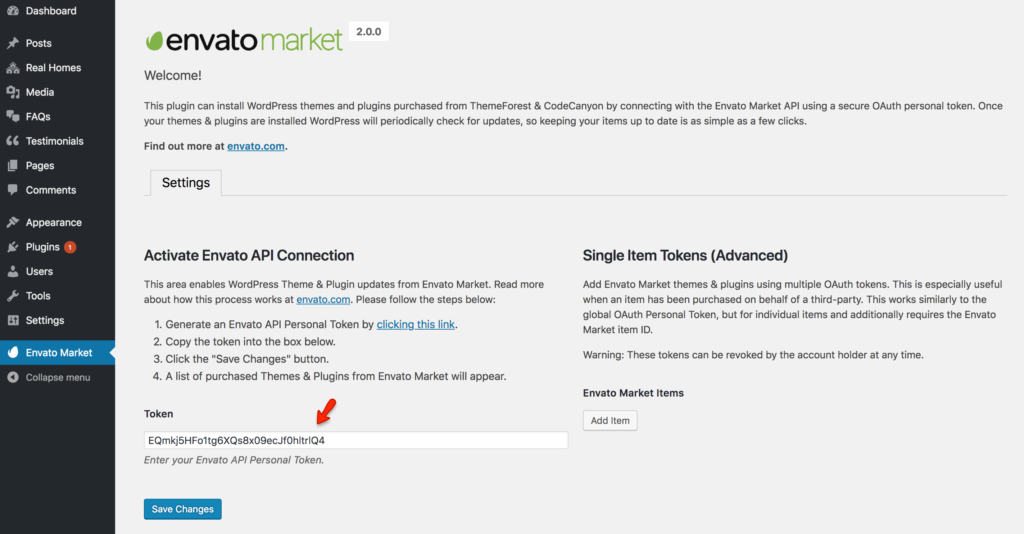Image resolution: width=1024 pixels, height=534 pixels.
Task: Click the Add Item button
Action: pos(610,420)
